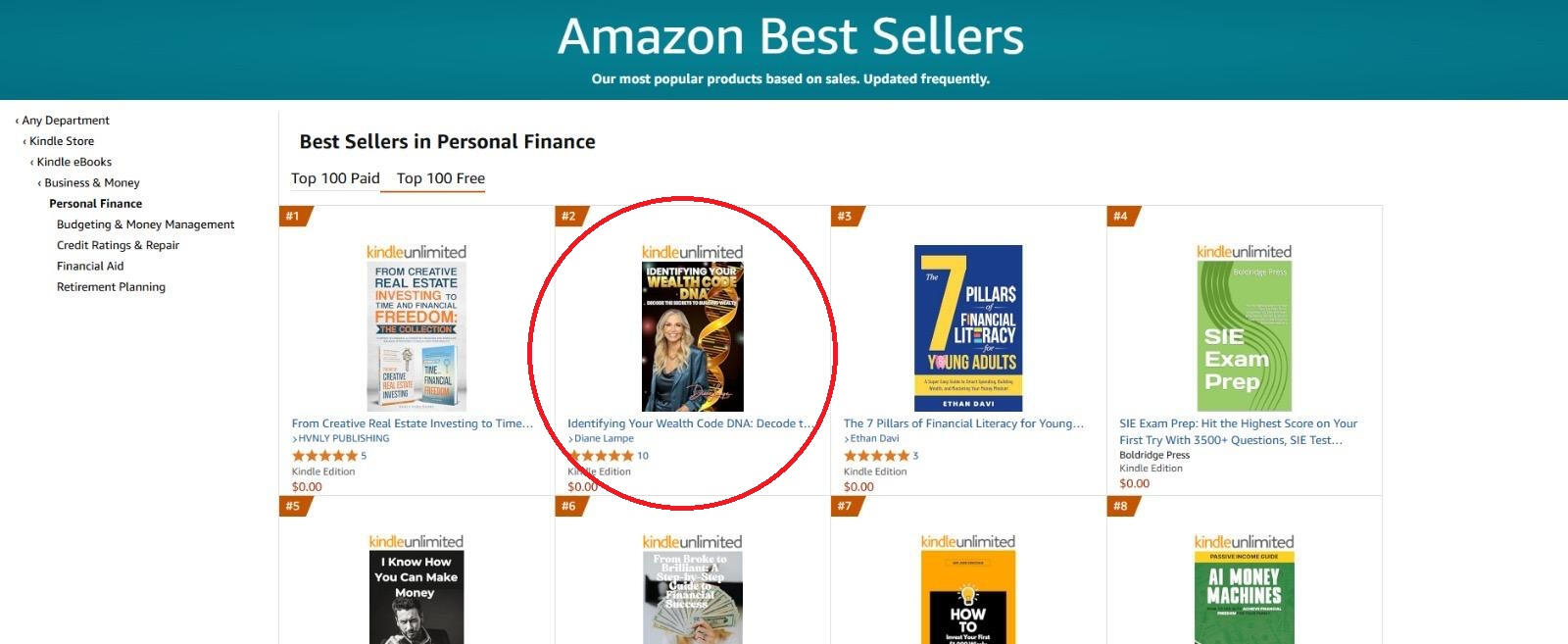
Task: Open the Personal Finance category
Action: [95, 203]
